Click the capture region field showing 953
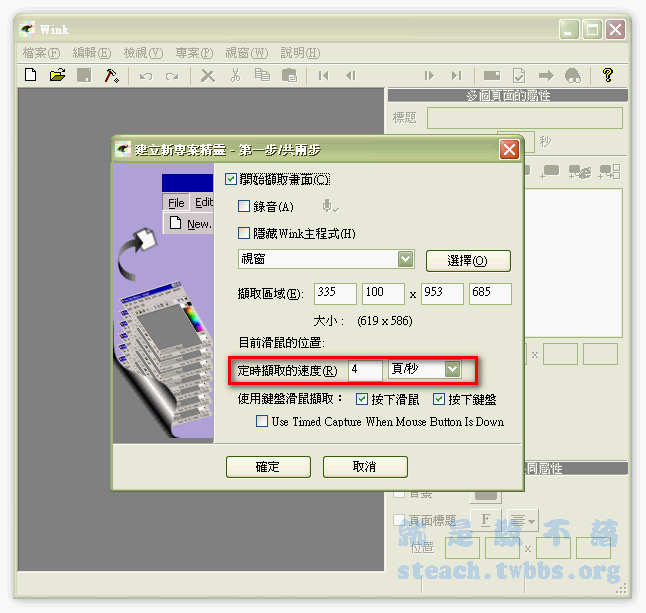Screen dimensions: 646x613 (442, 293)
